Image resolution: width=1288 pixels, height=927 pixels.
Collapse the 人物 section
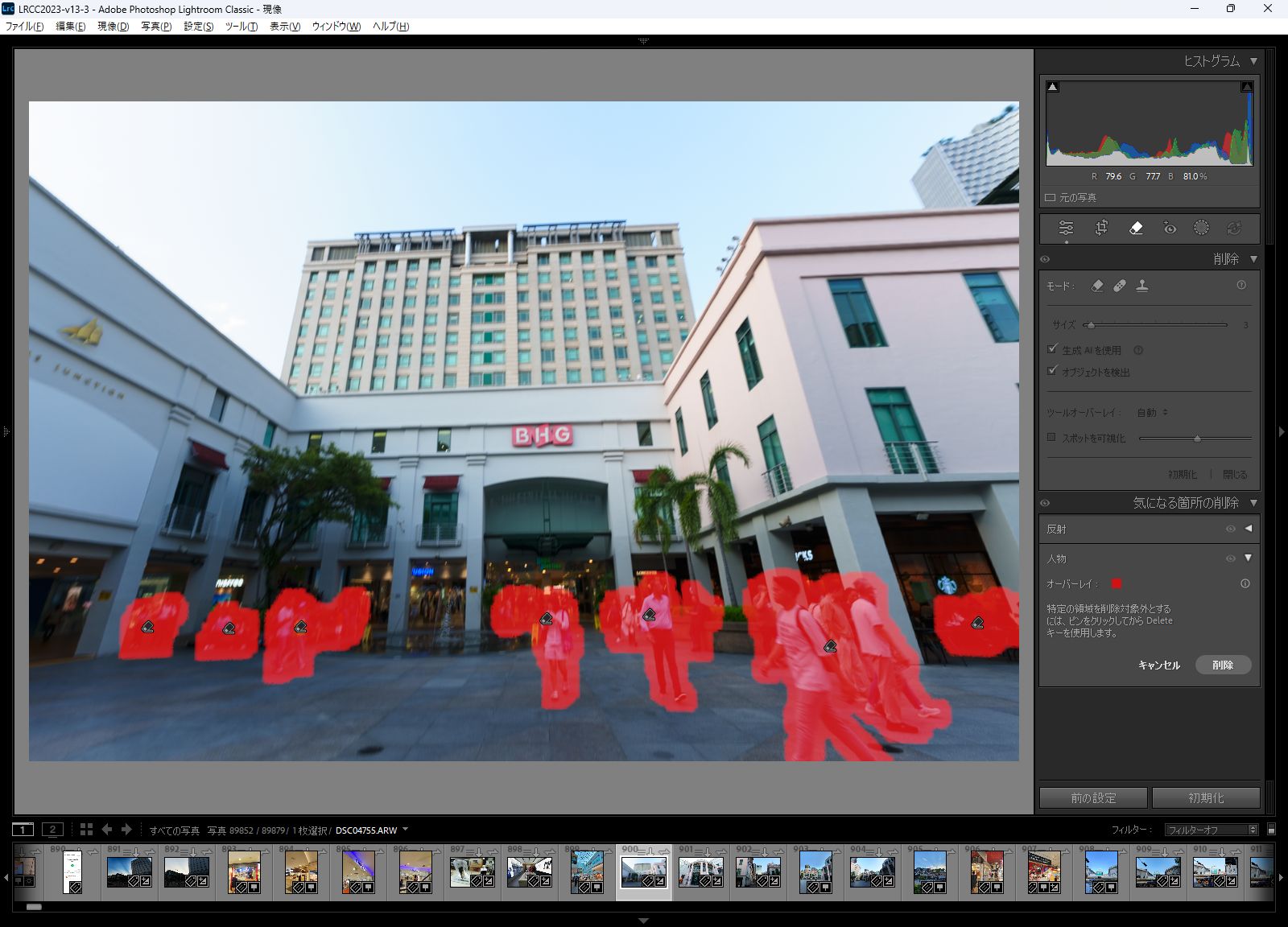click(1249, 558)
